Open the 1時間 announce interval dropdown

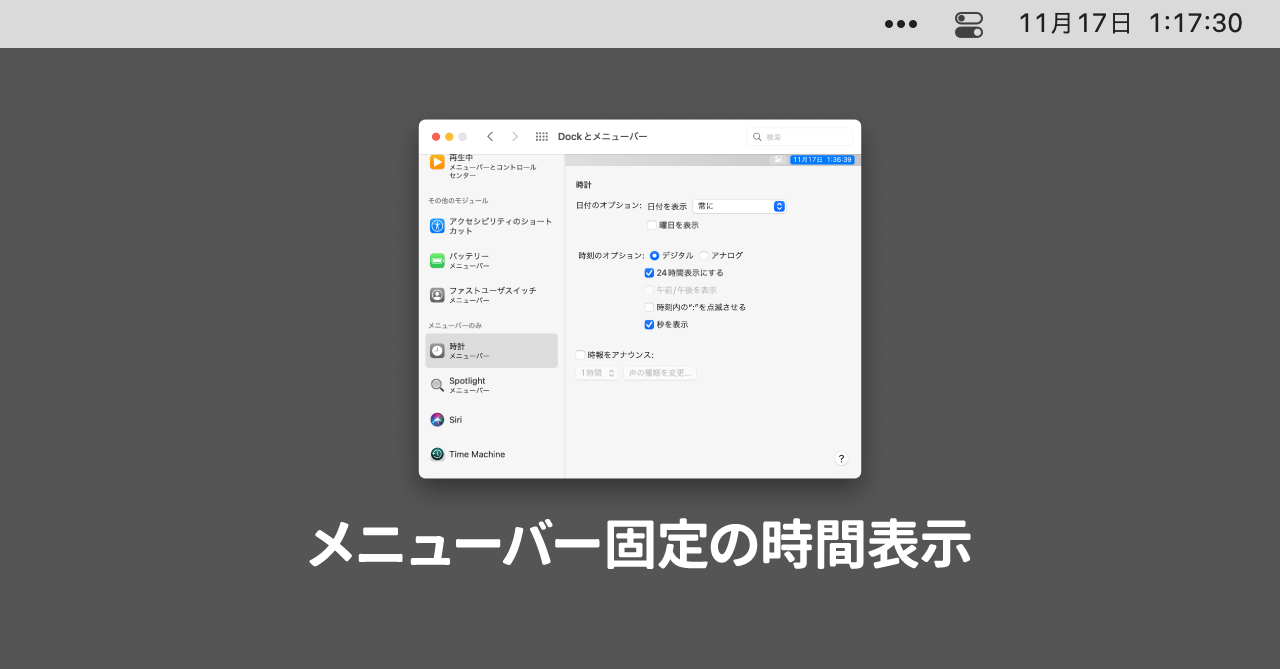point(597,373)
